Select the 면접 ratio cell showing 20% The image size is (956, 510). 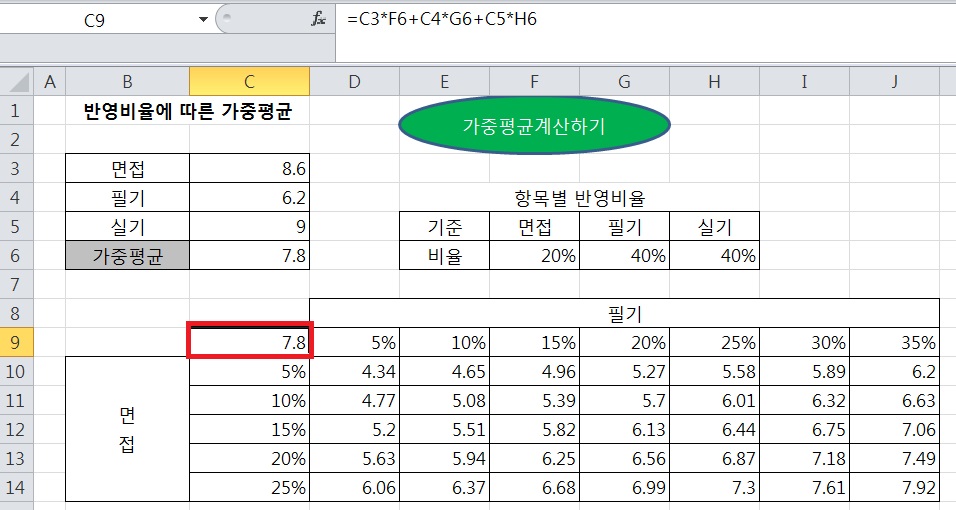(x=534, y=255)
